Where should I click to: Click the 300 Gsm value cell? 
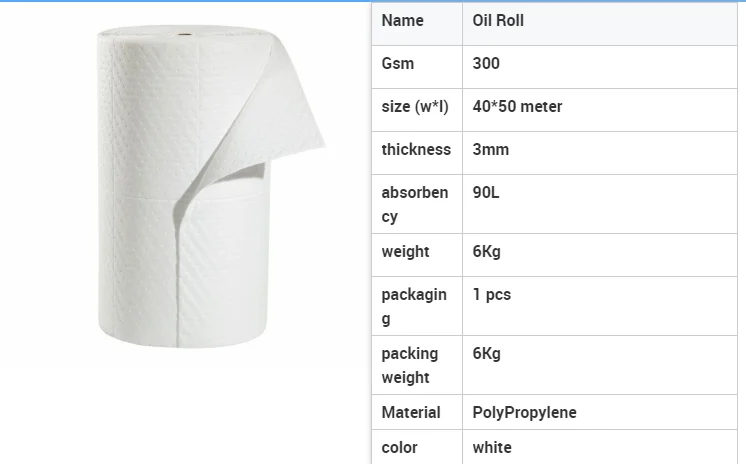coord(600,67)
